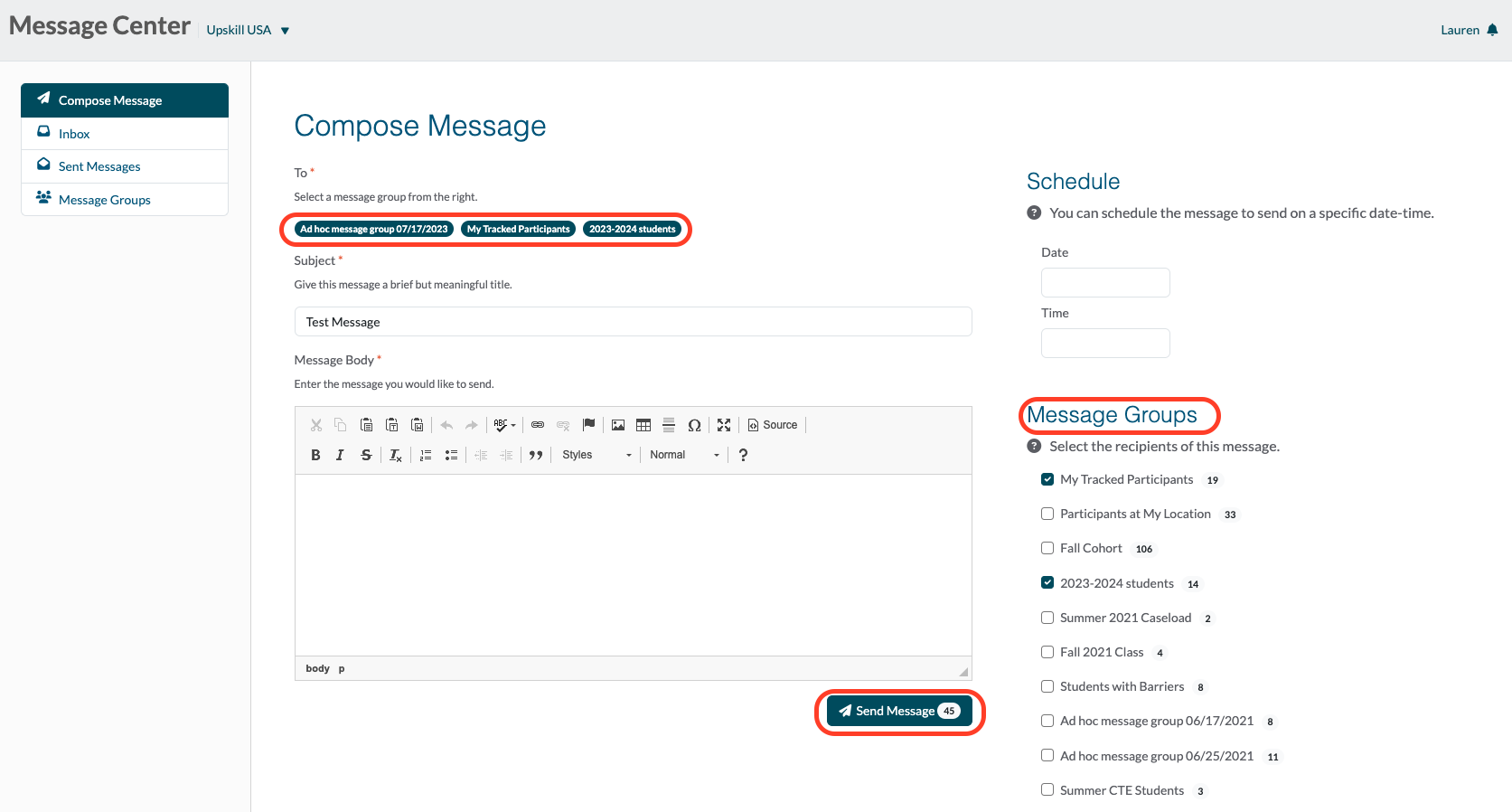Grab the editor resize handle corner
The image size is (1512, 812).
point(963,672)
